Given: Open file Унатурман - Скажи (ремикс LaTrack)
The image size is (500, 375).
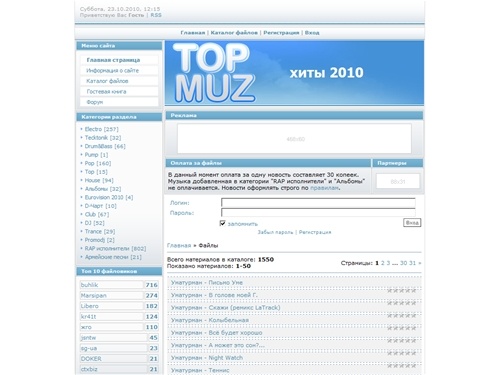Looking at the screenshot, I should click(225, 308).
